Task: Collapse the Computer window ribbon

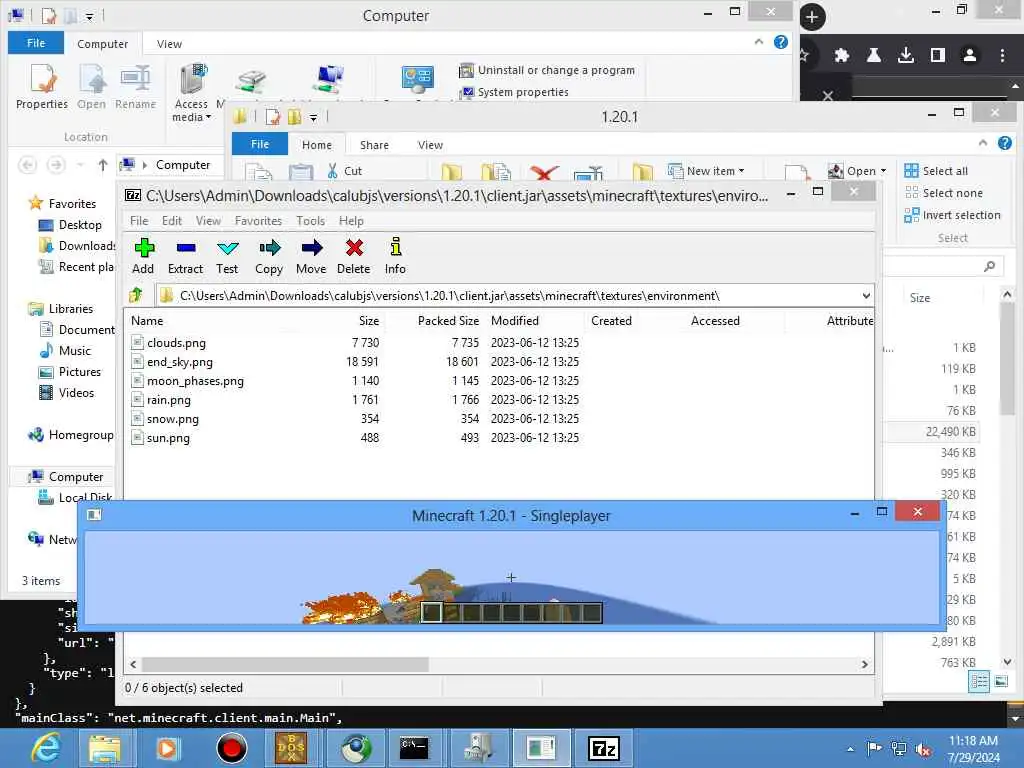Action: coord(758,42)
